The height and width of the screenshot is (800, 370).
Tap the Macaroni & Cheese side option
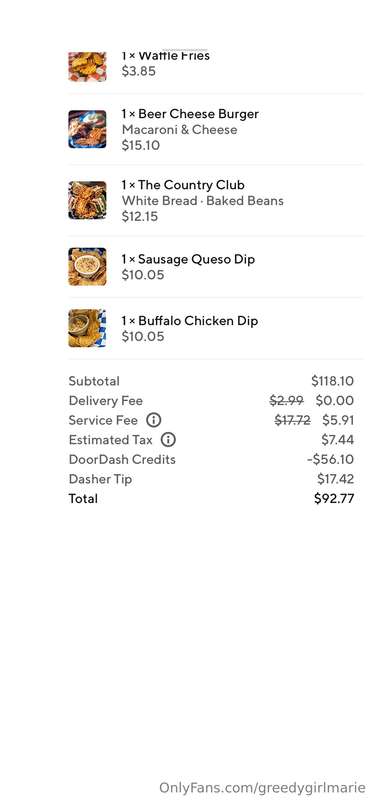(180, 130)
